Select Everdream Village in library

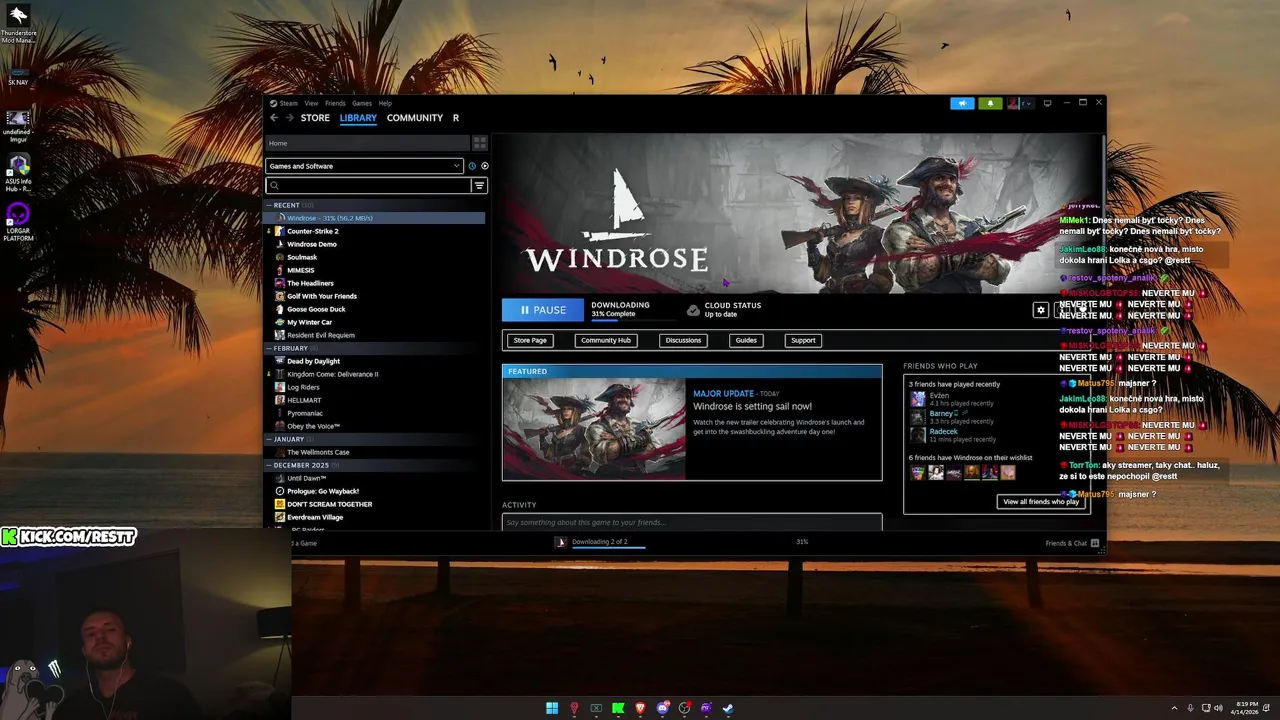tap(315, 517)
